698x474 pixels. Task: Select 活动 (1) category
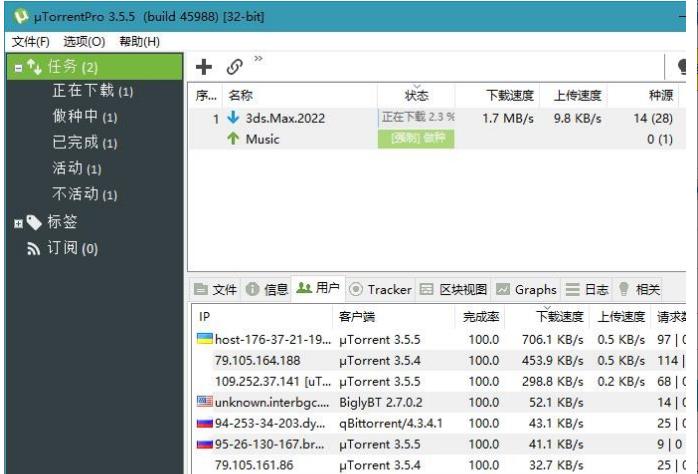point(77,168)
